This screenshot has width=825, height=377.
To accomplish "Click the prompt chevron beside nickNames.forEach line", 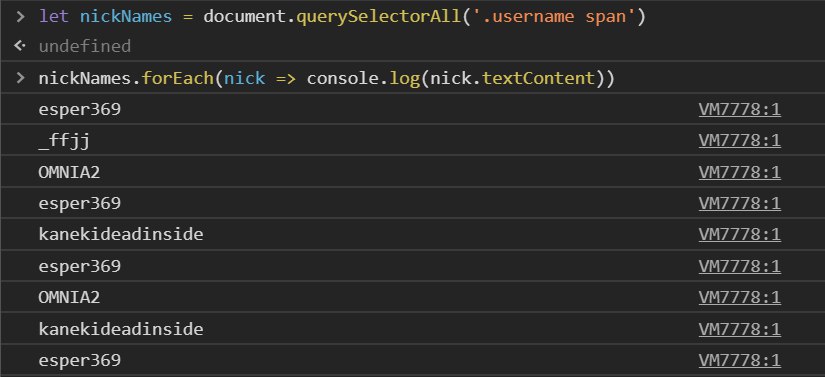I will 20,78.
